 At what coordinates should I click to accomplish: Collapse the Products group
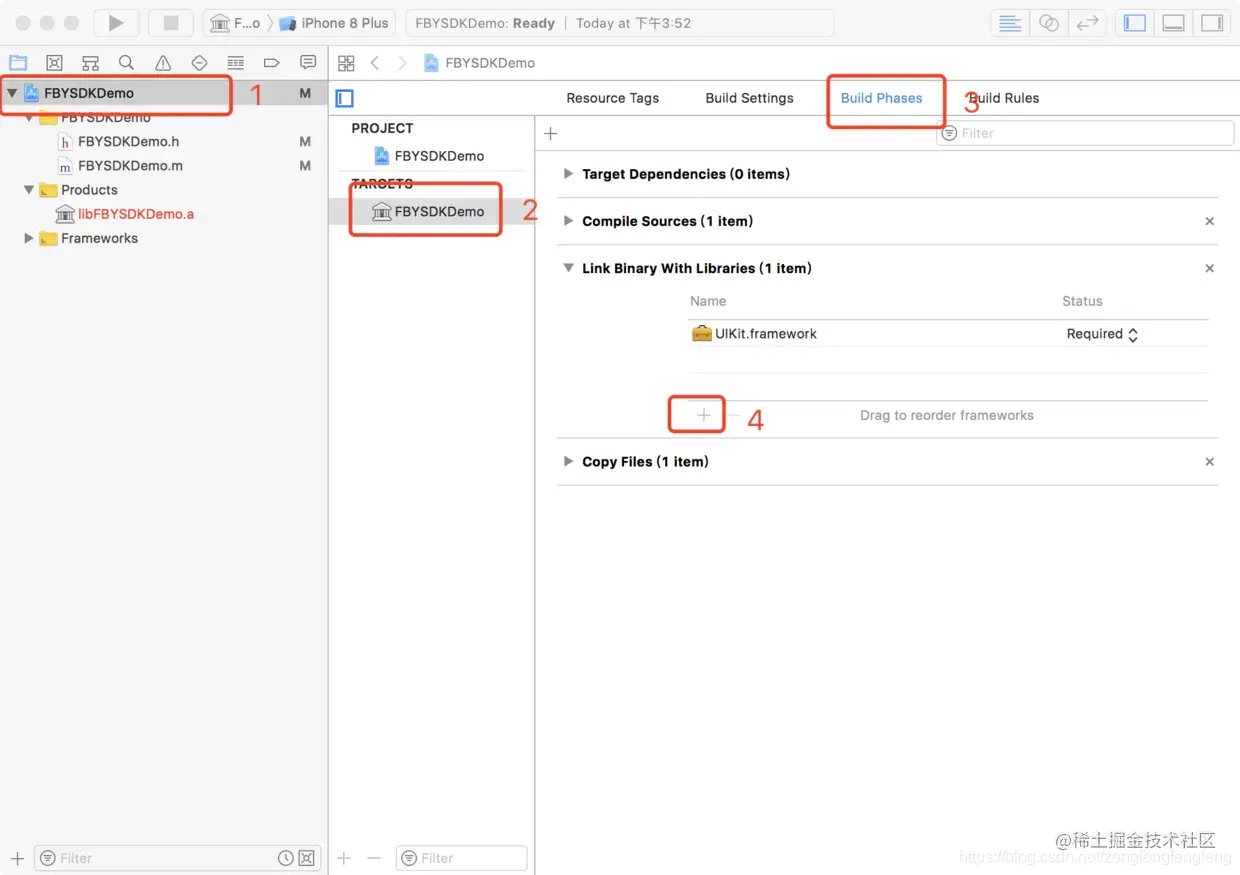[29, 190]
